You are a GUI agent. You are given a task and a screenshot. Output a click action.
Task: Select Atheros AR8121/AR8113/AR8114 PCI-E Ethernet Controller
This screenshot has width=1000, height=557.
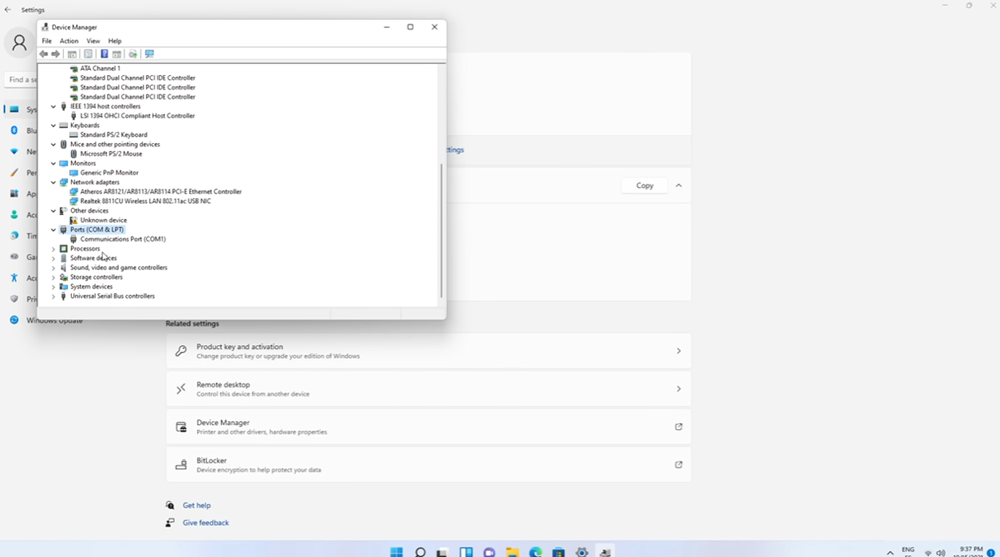(x=161, y=191)
